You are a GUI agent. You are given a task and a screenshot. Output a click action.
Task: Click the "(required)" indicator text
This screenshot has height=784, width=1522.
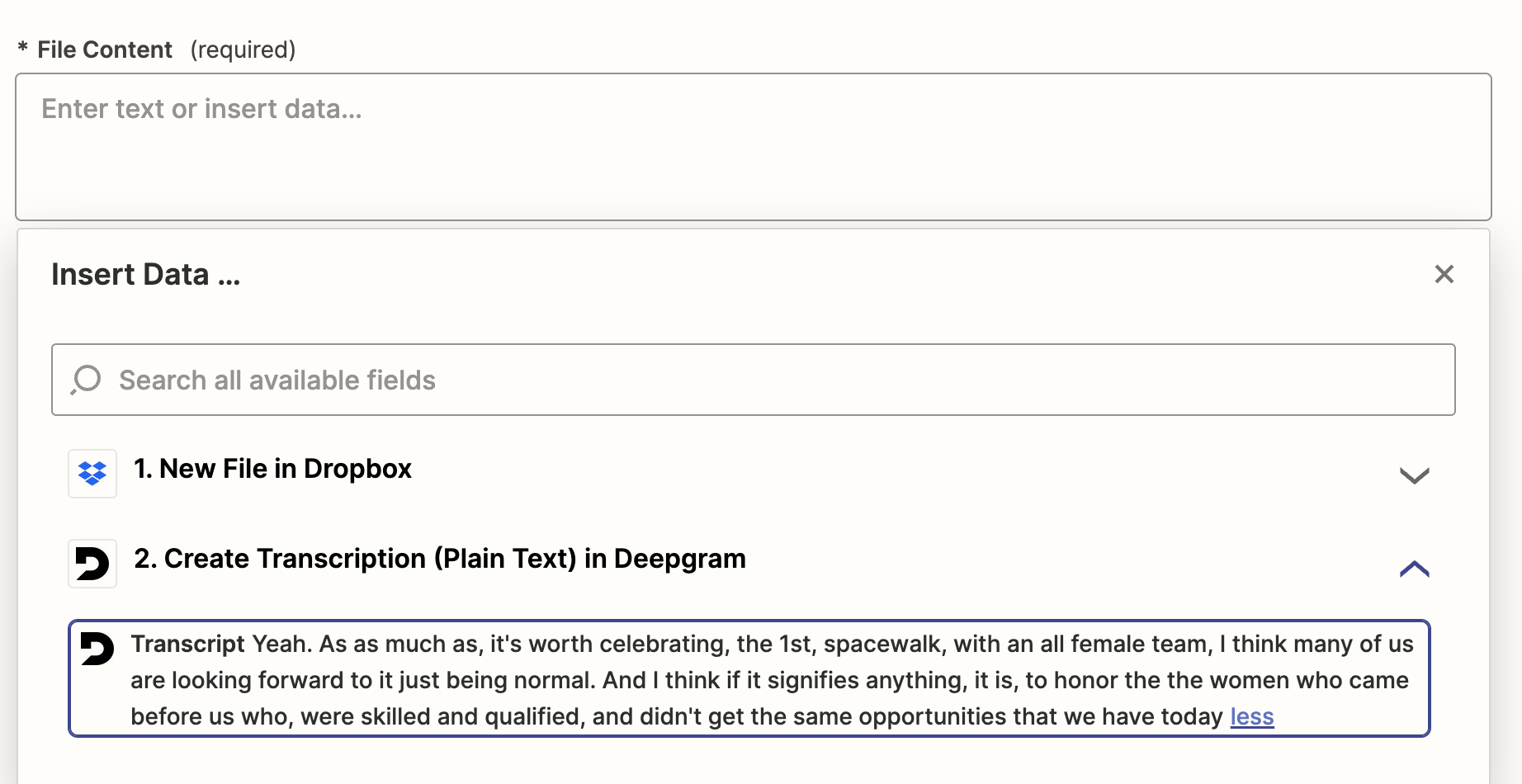click(243, 50)
